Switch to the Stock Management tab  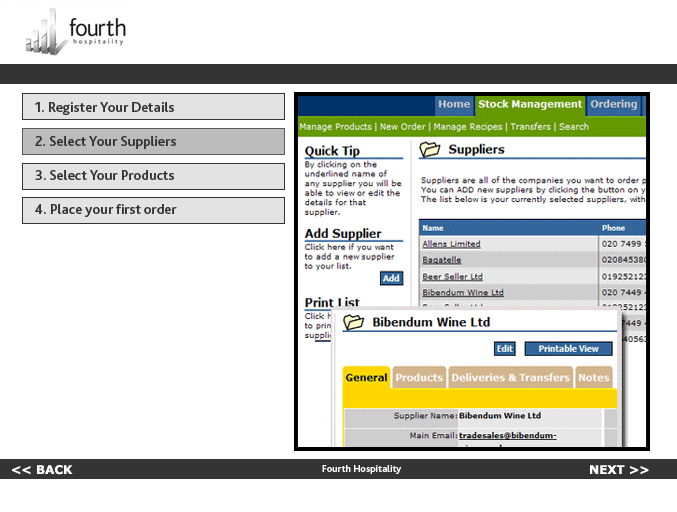coord(530,104)
